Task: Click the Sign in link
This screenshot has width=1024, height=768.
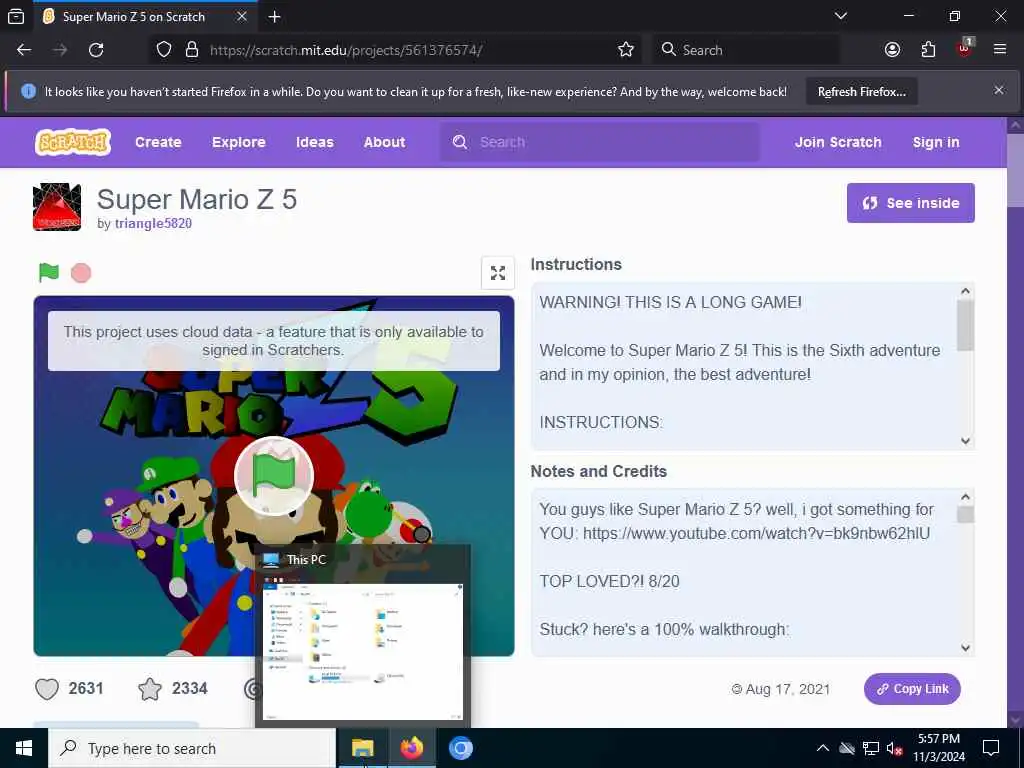Action: 936,142
